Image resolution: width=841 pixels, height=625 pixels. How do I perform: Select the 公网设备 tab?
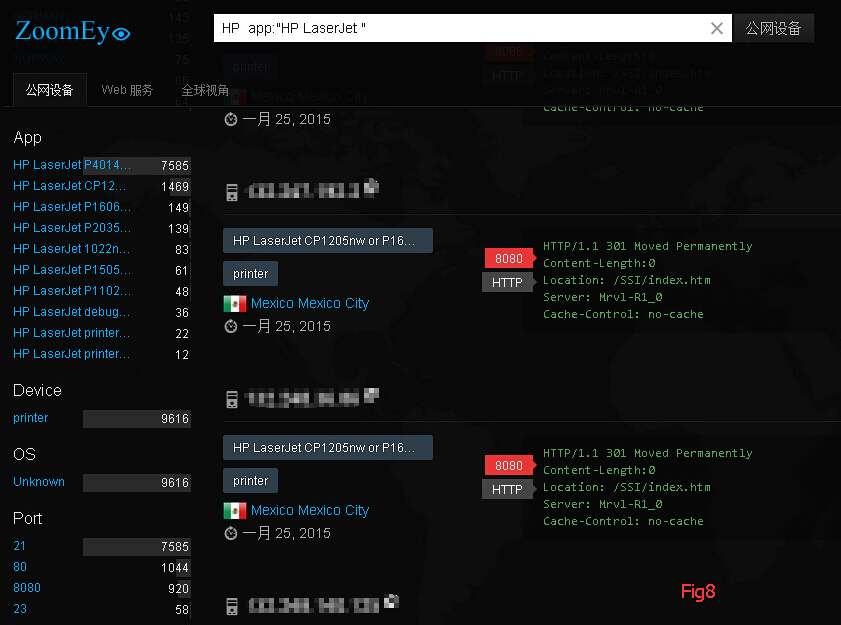pos(49,90)
